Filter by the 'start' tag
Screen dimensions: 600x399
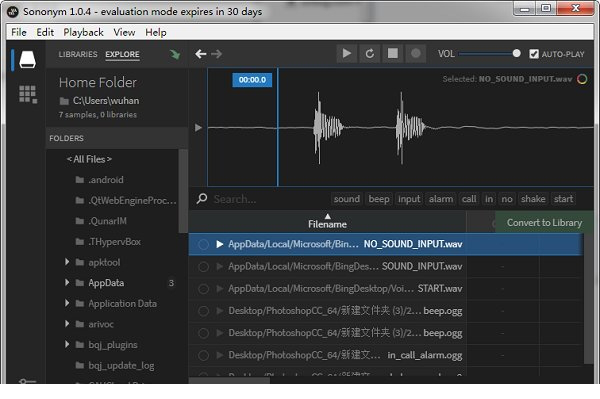pos(563,199)
